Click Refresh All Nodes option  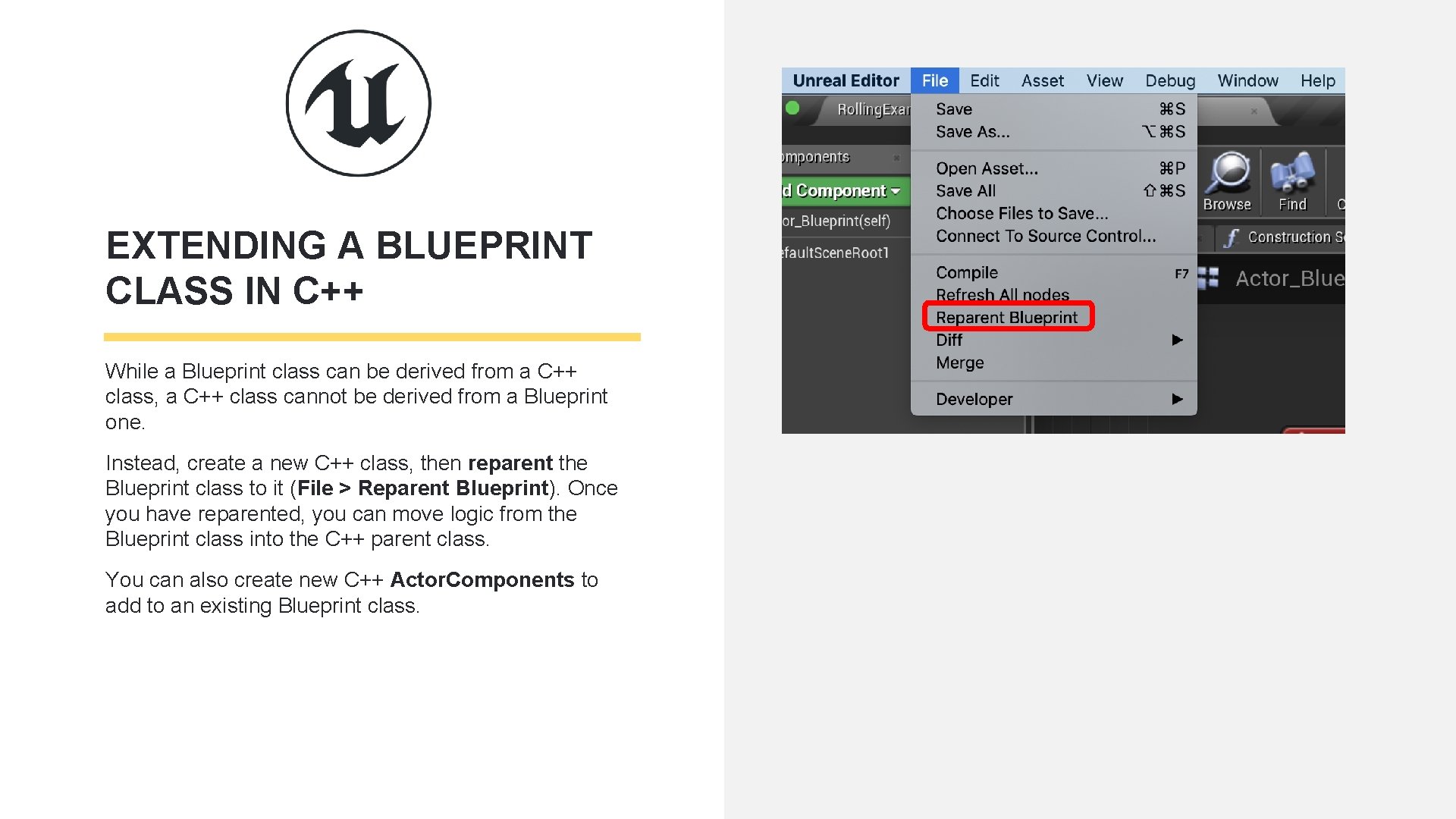(1002, 294)
